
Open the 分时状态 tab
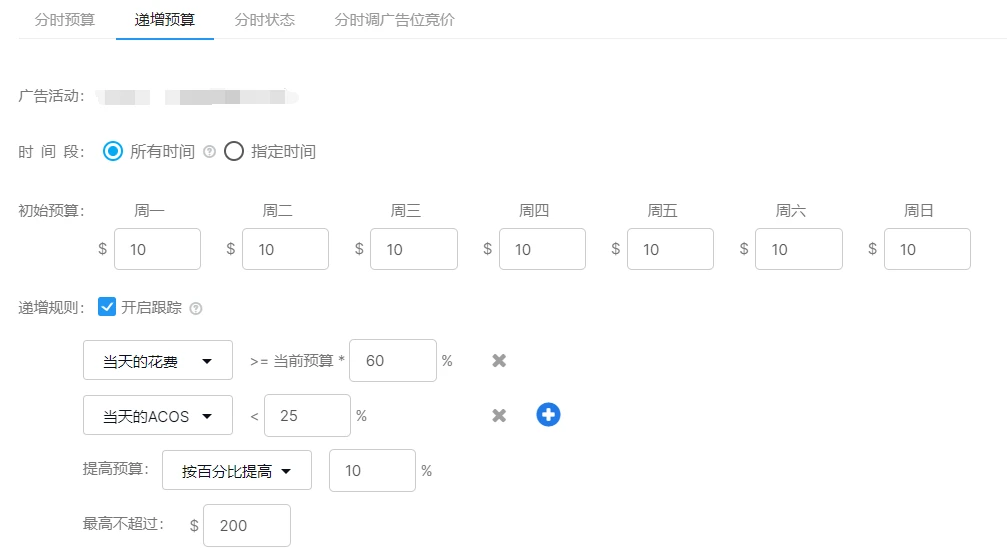(x=264, y=19)
